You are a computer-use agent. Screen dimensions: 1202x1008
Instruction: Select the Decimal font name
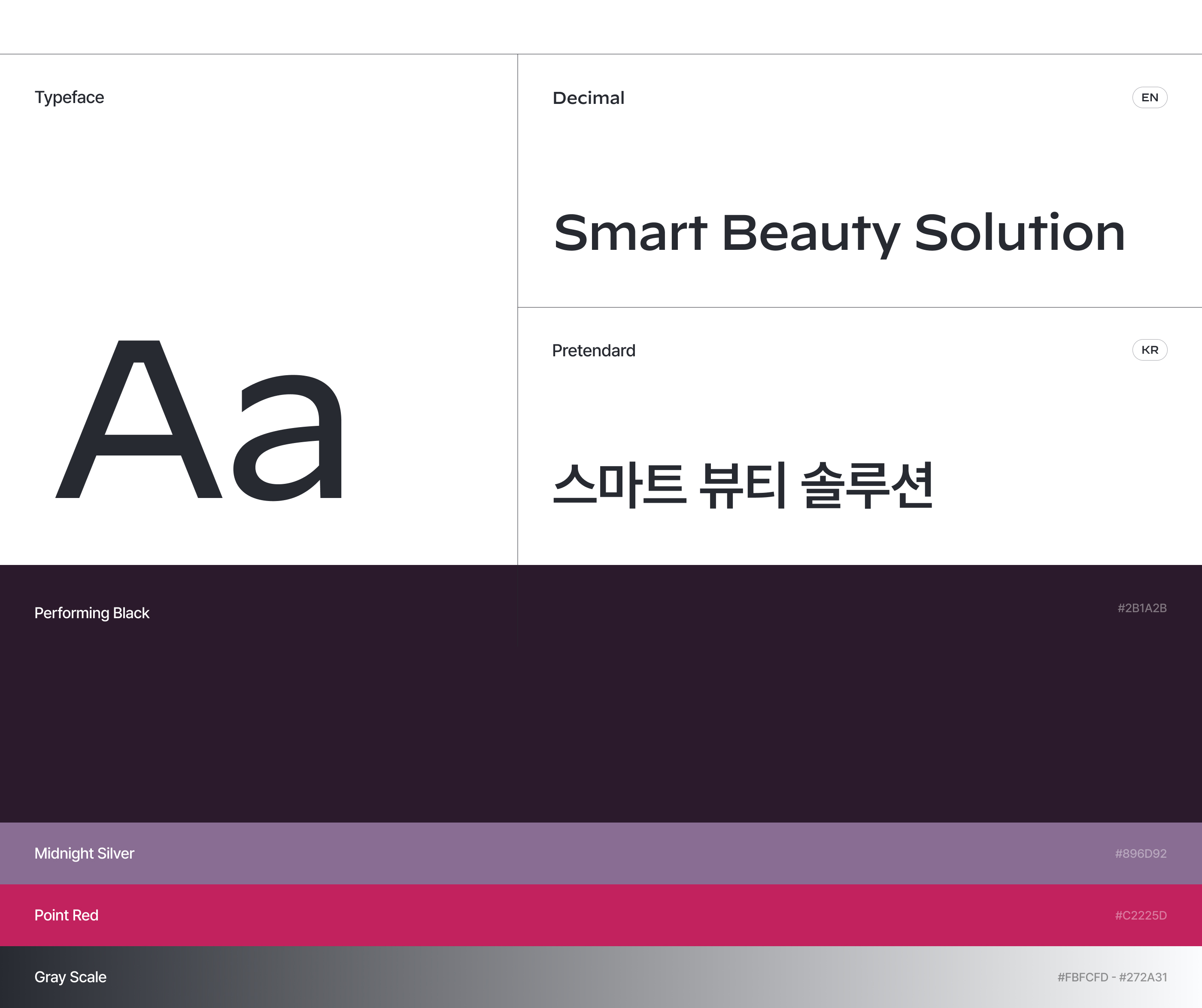[x=588, y=98]
